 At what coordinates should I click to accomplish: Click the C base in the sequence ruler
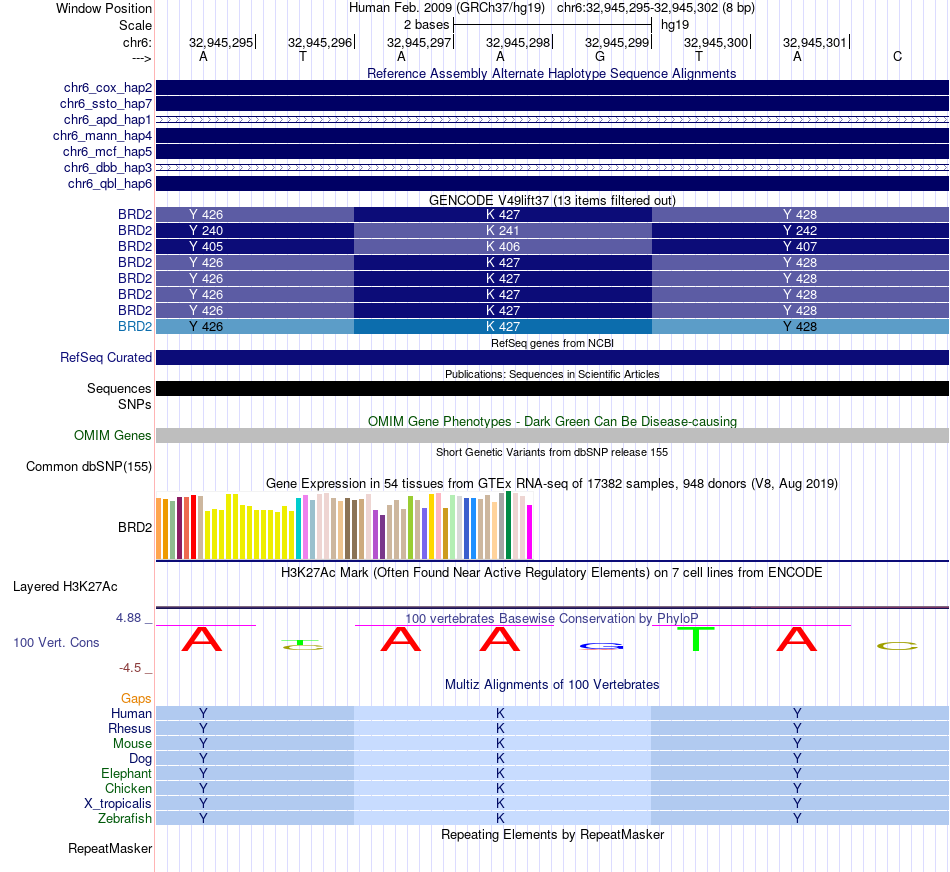pos(897,56)
